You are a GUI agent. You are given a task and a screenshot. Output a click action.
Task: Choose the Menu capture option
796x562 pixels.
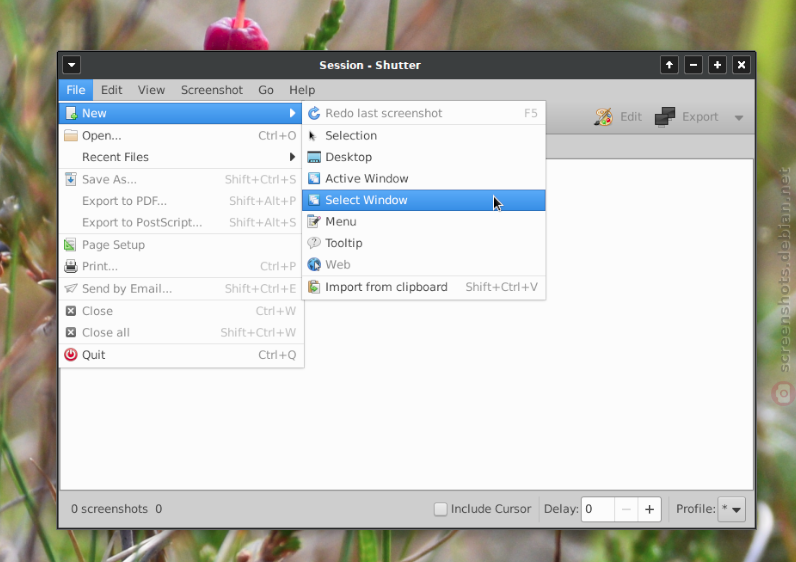(x=424, y=221)
